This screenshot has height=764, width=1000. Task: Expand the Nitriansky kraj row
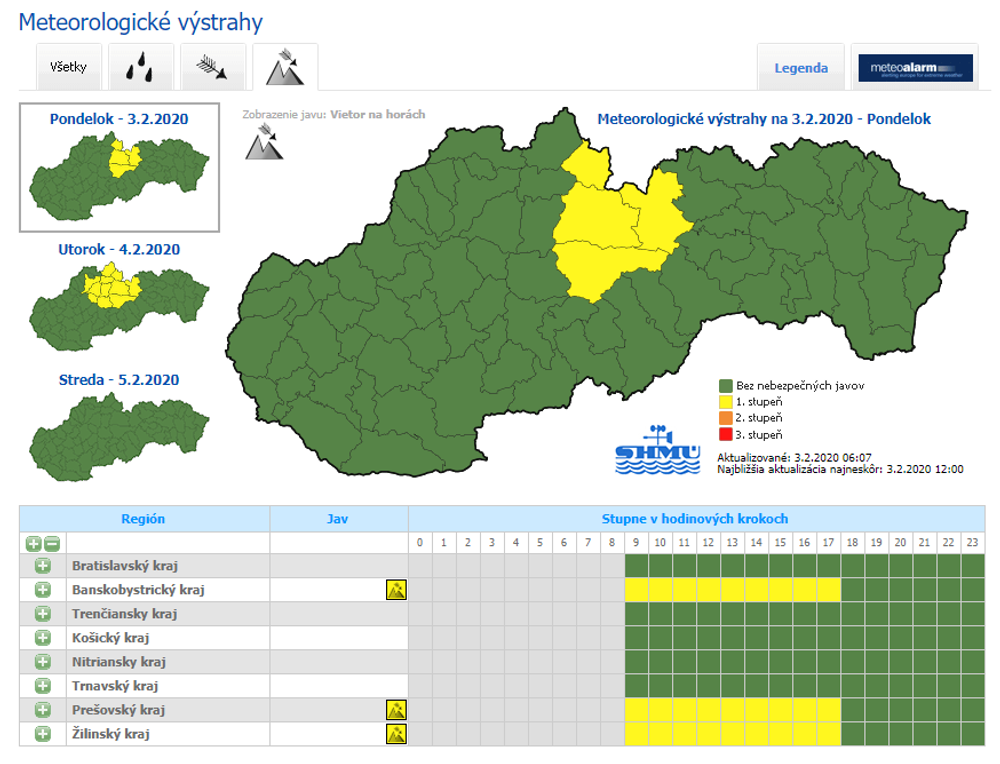pos(43,662)
